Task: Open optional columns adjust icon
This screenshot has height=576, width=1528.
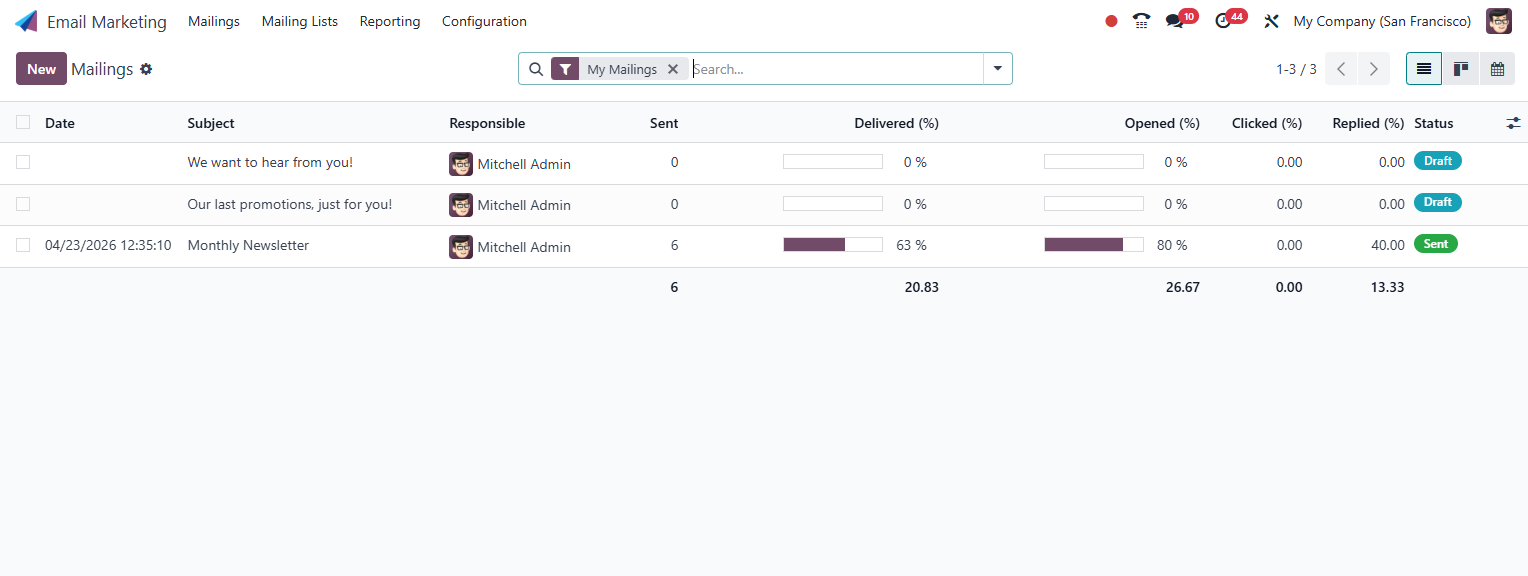Action: click(1513, 123)
